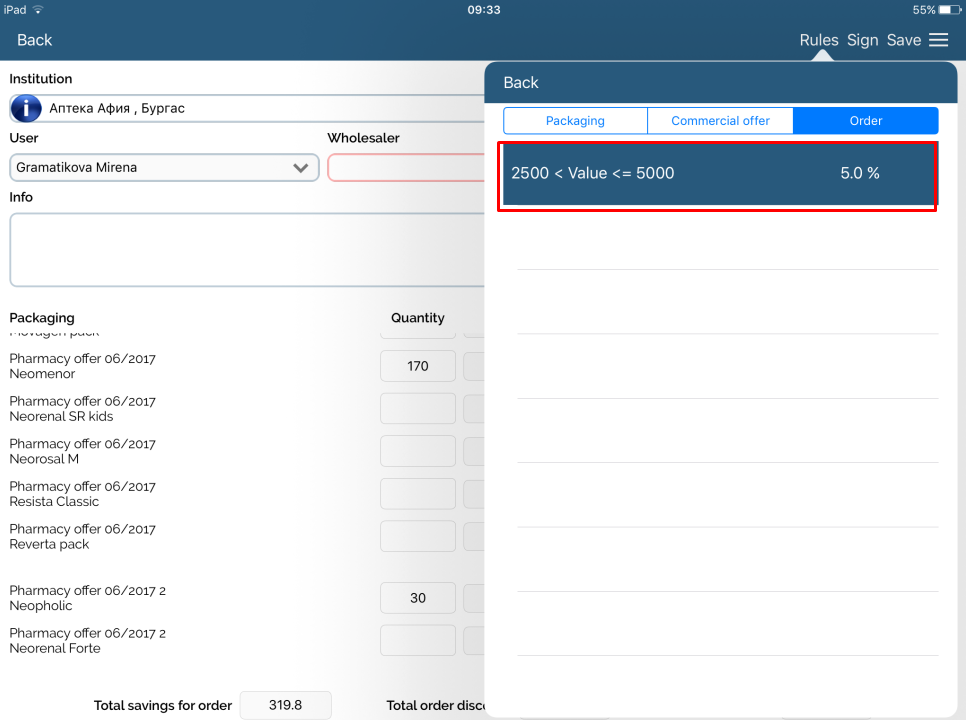Edit the Neopholic quantity field
The height and width of the screenshot is (720, 966).
click(418, 598)
